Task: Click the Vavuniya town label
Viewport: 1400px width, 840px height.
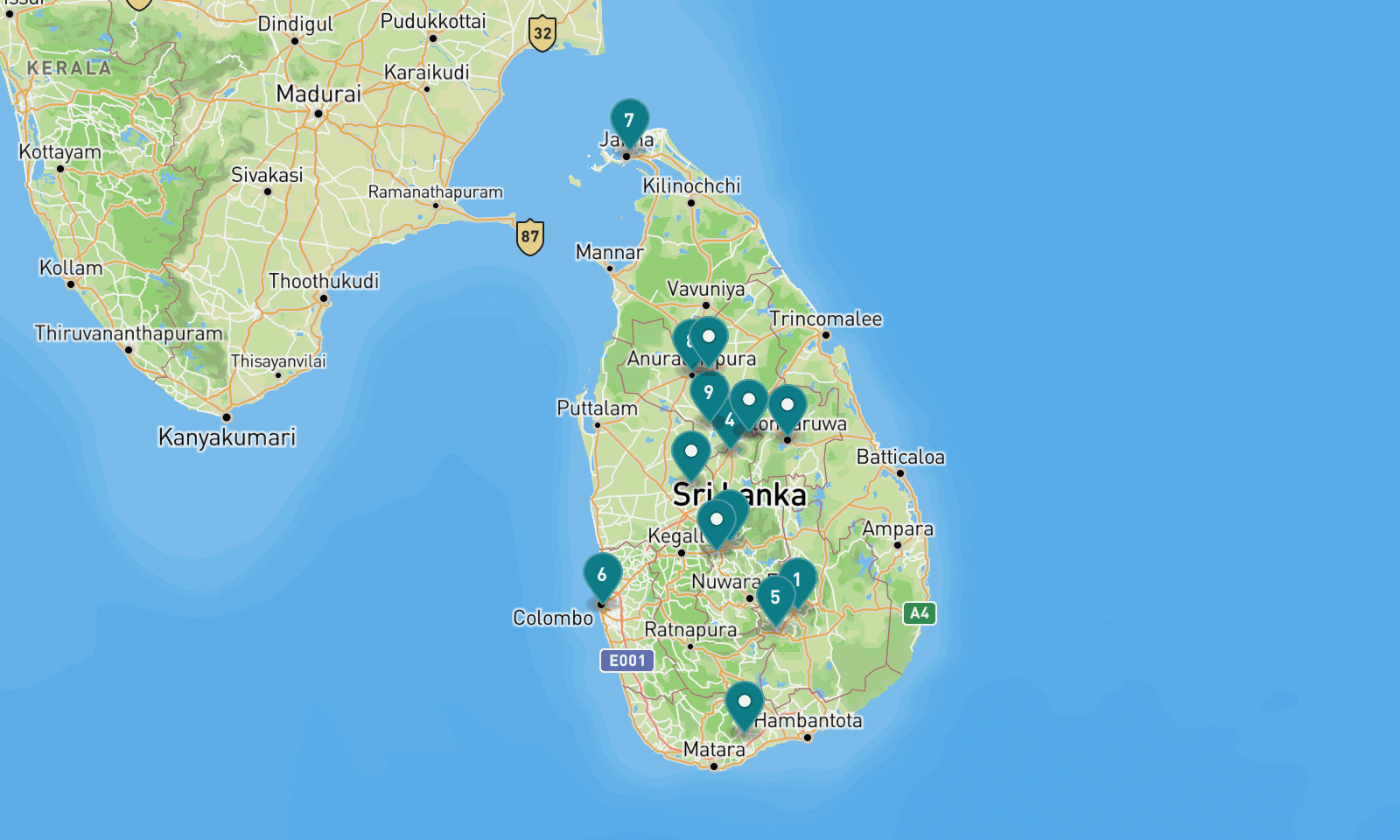Action: (x=706, y=289)
